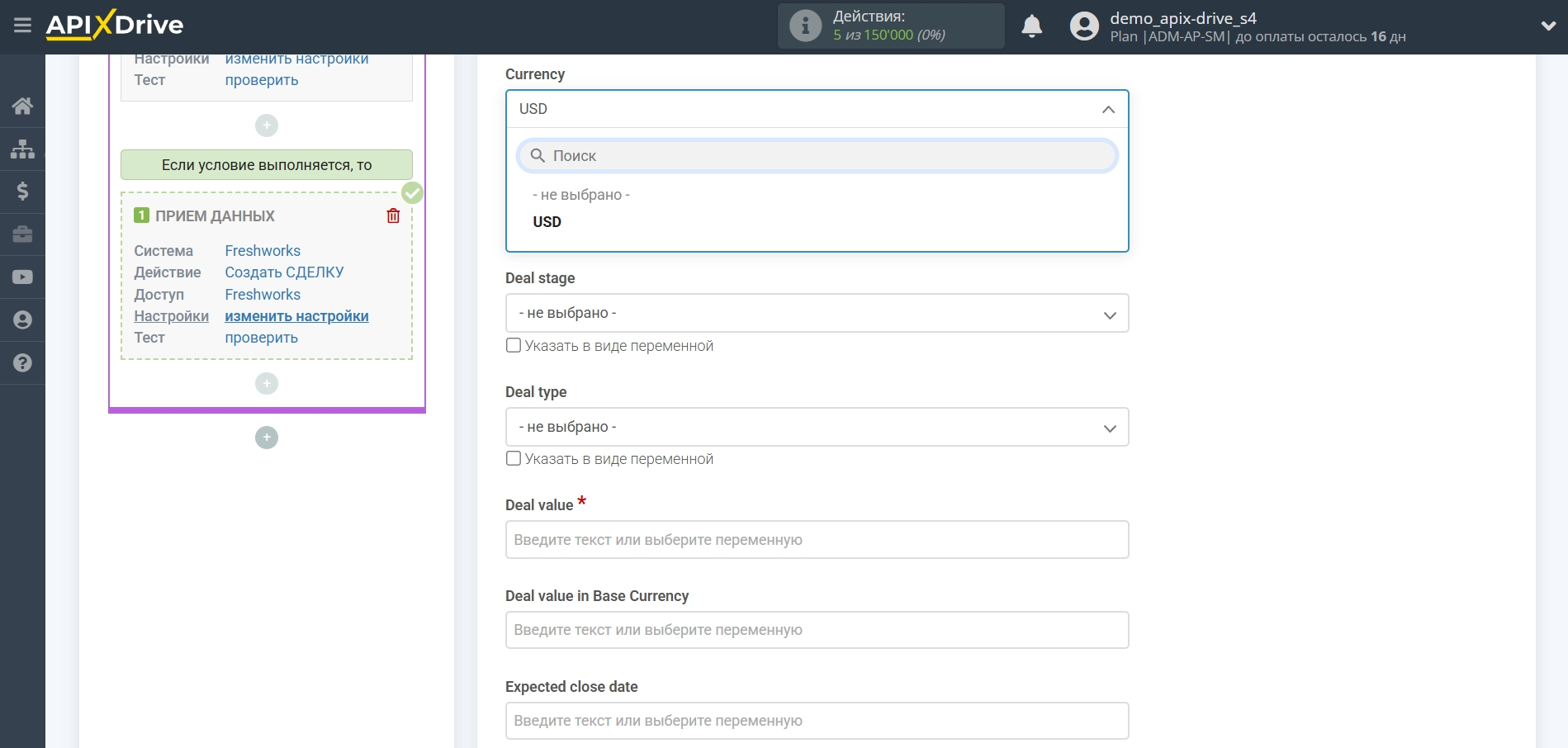Select USD option in the currency list

point(547,222)
